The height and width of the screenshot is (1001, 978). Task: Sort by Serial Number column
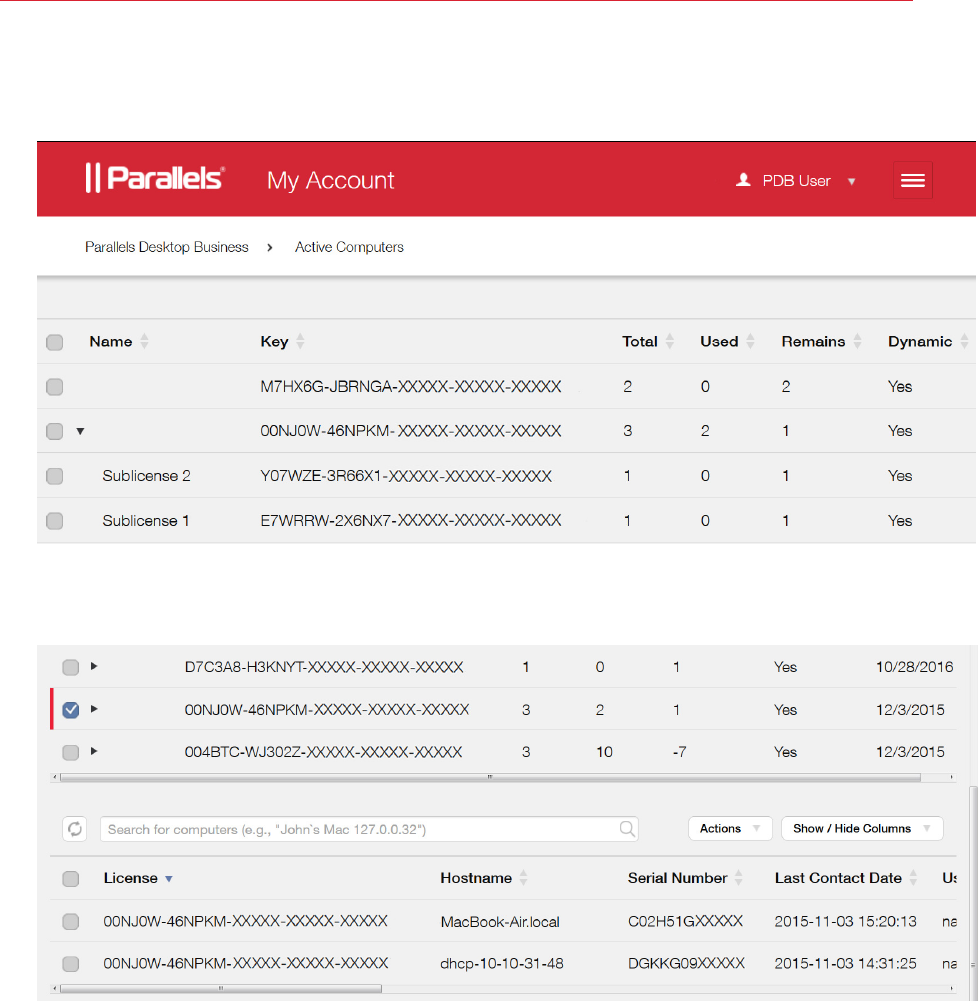click(739, 878)
